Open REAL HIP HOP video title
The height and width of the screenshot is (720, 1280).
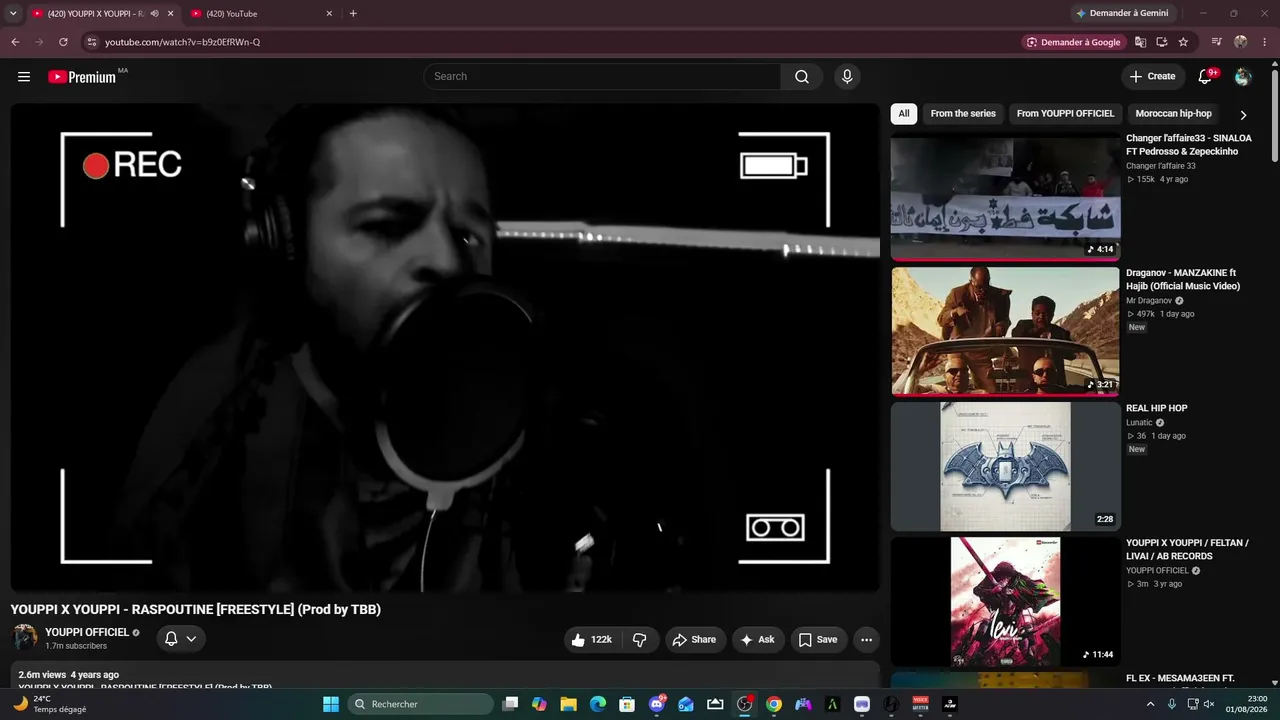pos(1157,408)
